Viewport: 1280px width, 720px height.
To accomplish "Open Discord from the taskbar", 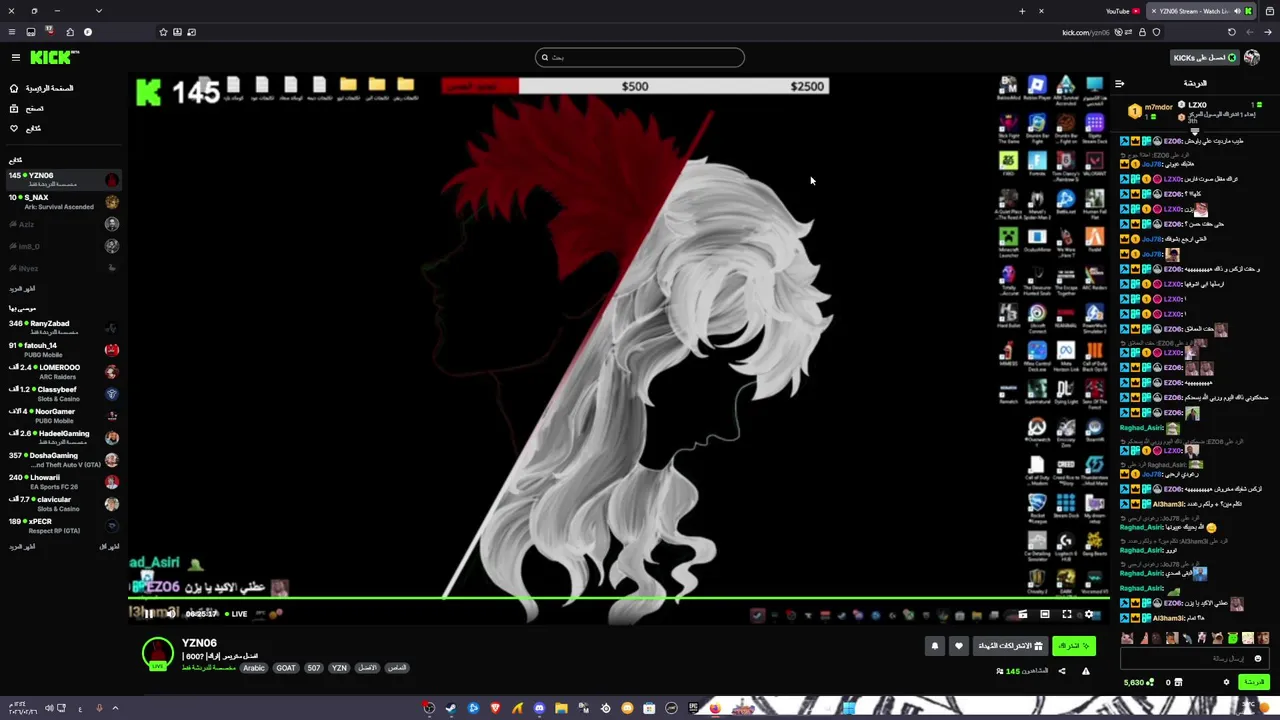I will [x=539, y=708].
